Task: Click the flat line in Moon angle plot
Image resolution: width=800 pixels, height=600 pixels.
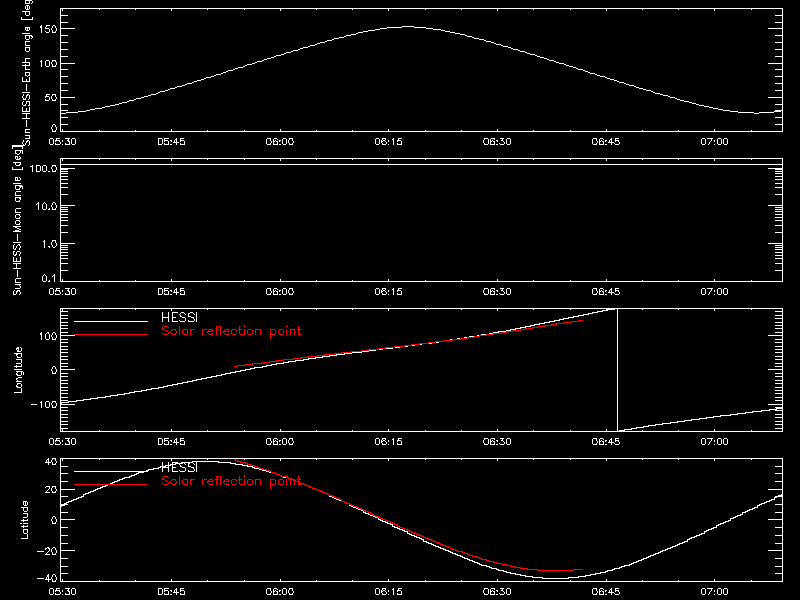Action: [x=421, y=165]
